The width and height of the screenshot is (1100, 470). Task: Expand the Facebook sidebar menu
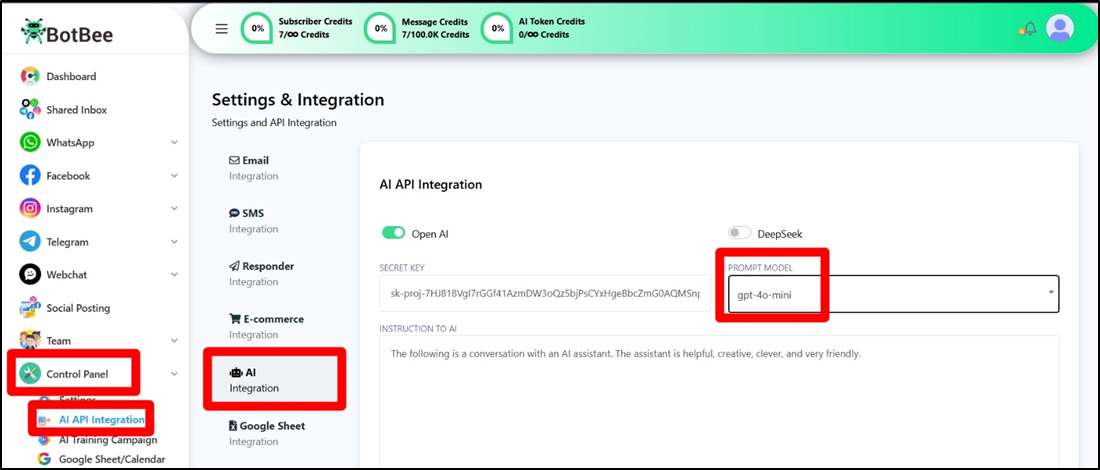(174, 176)
